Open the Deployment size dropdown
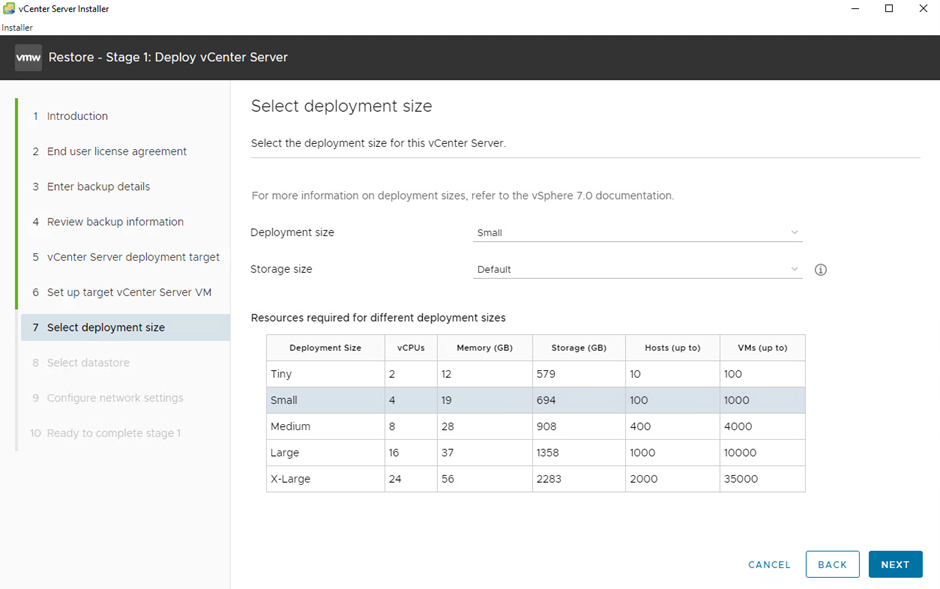Viewport: 940px width, 589px height. tap(637, 233)
